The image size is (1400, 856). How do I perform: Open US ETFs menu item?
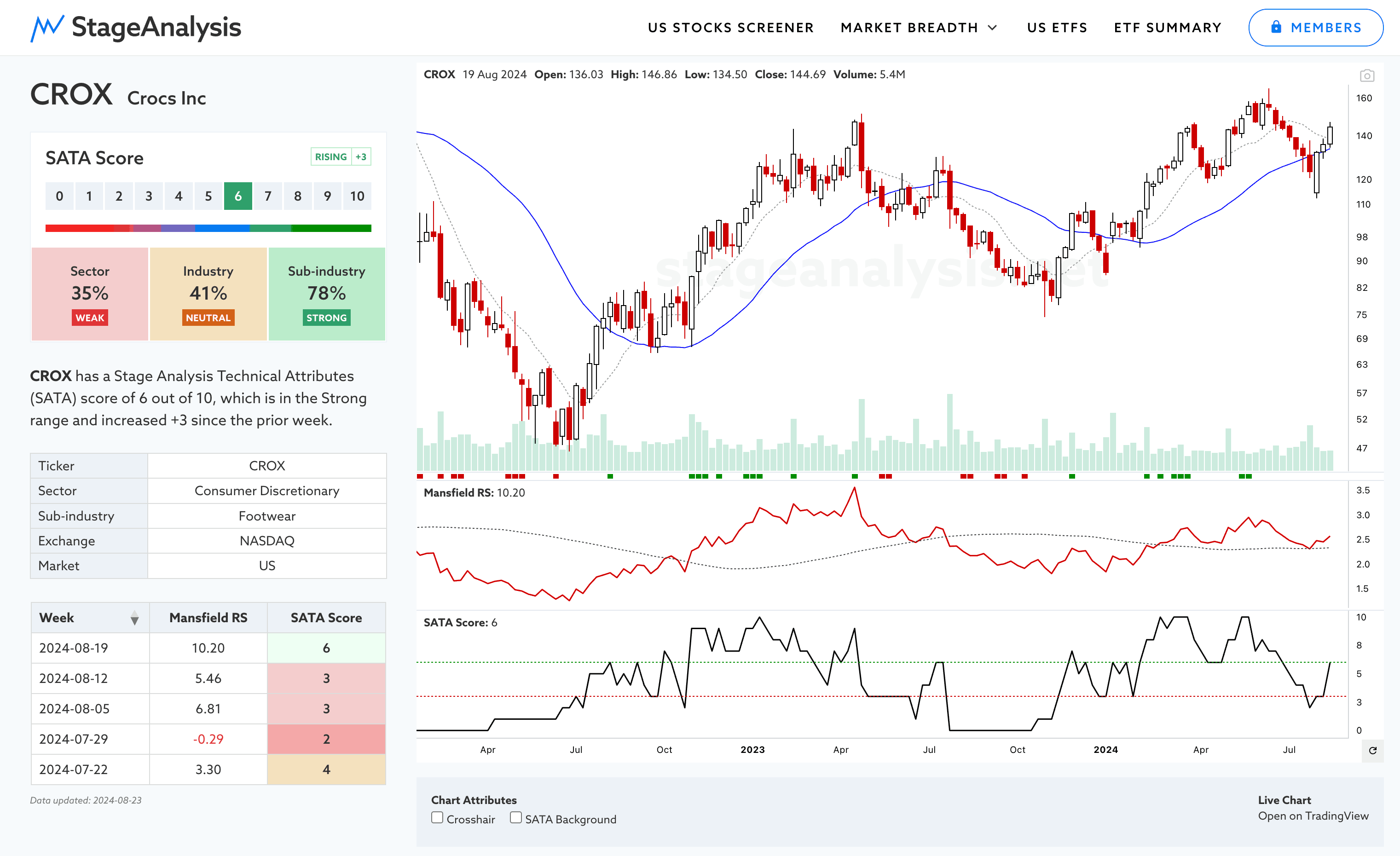click(1057, 28)
